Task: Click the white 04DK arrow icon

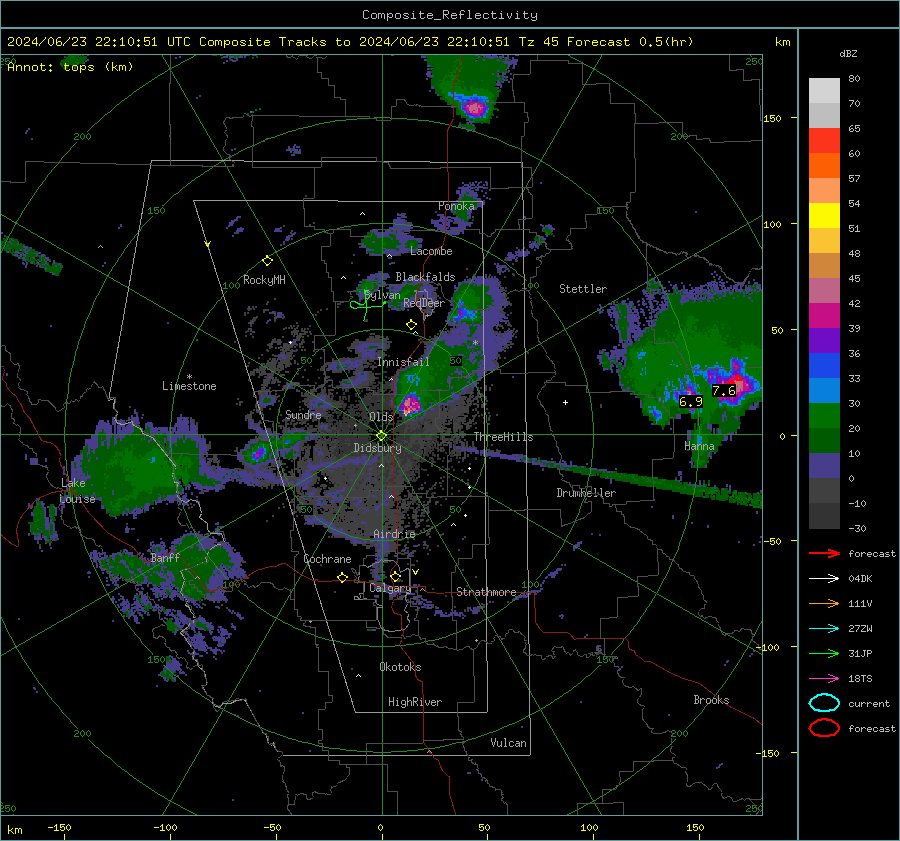Action: [x=824, y=579]
